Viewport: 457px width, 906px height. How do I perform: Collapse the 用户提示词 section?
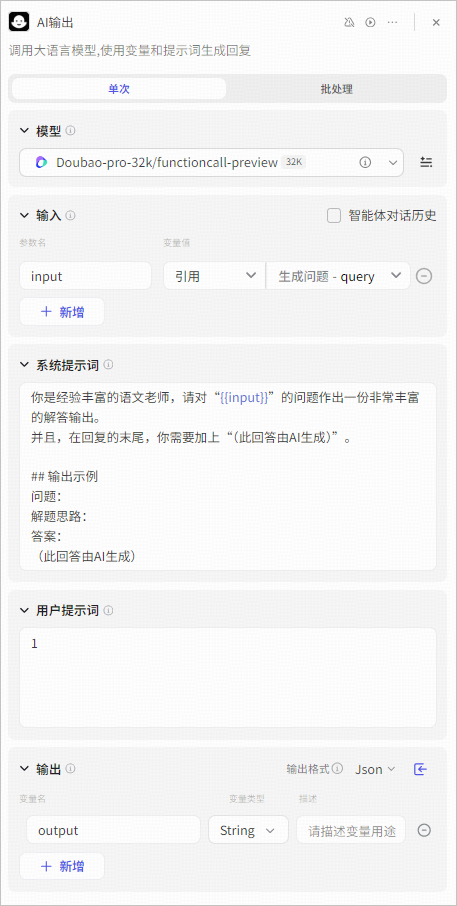pos(24,610)
